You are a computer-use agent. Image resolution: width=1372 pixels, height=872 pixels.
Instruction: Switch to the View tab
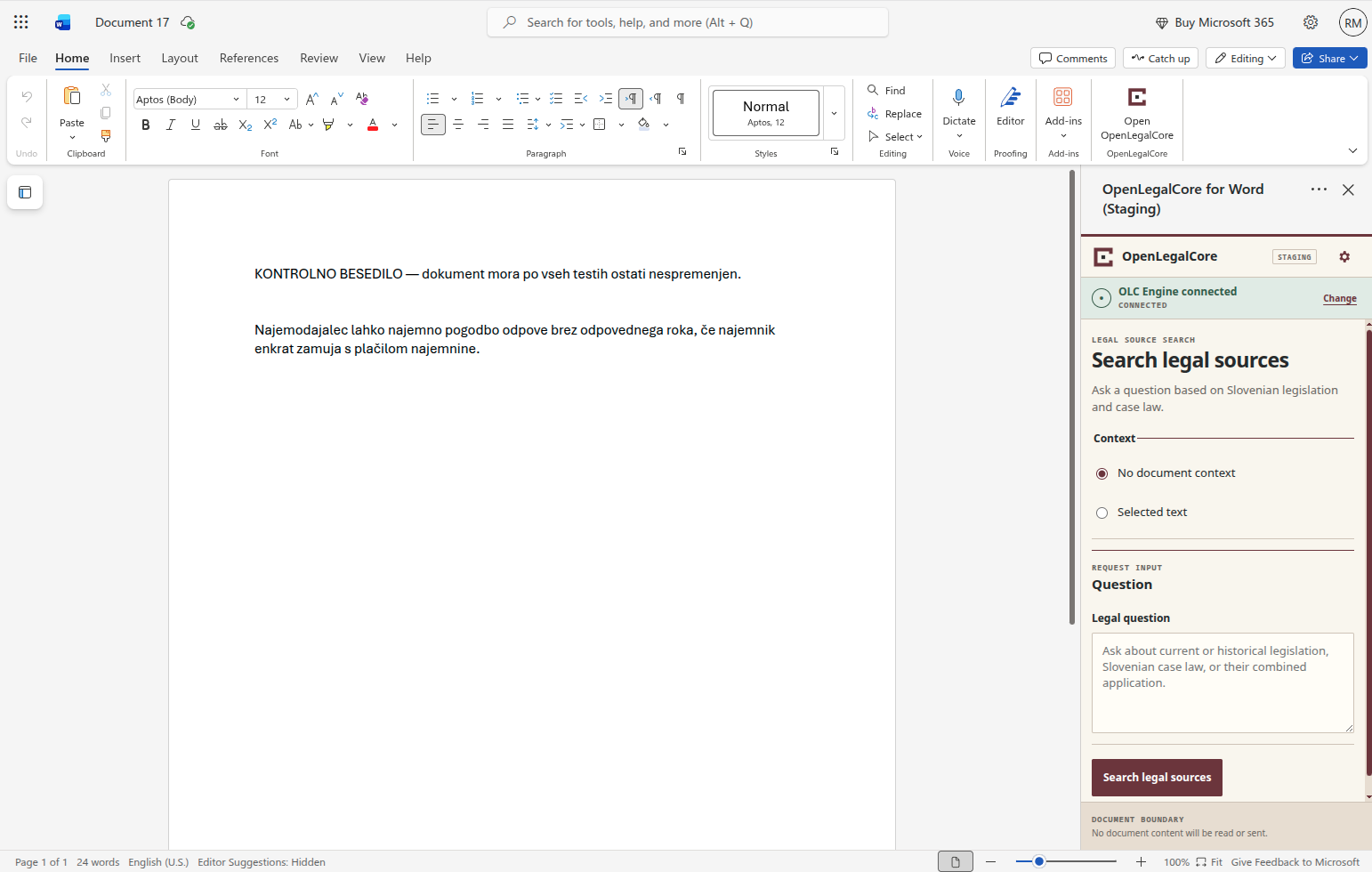(372, 58)
